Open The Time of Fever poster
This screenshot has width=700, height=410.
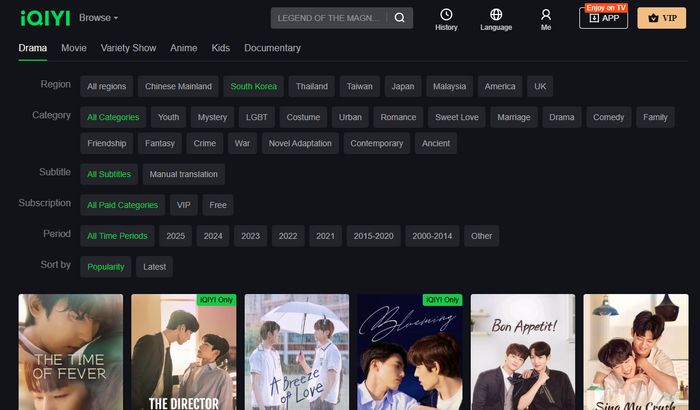click(x=71, y=352)
